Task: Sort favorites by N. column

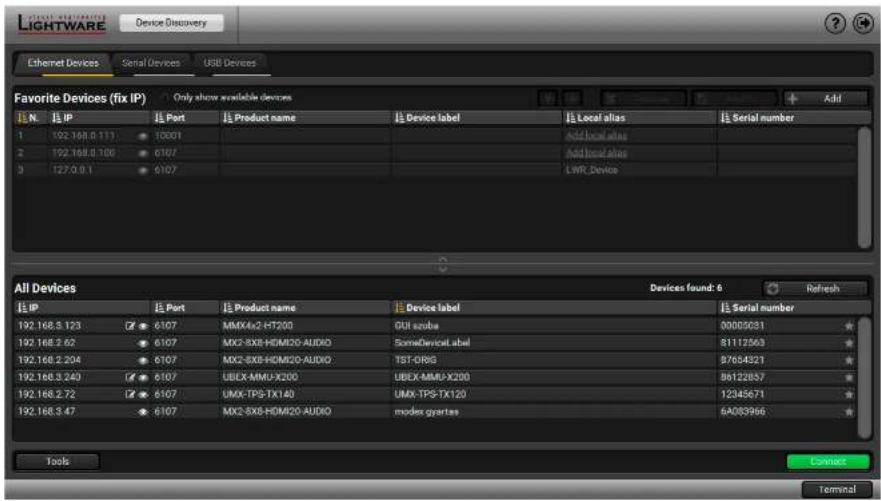Action: [x=29, y=118]
